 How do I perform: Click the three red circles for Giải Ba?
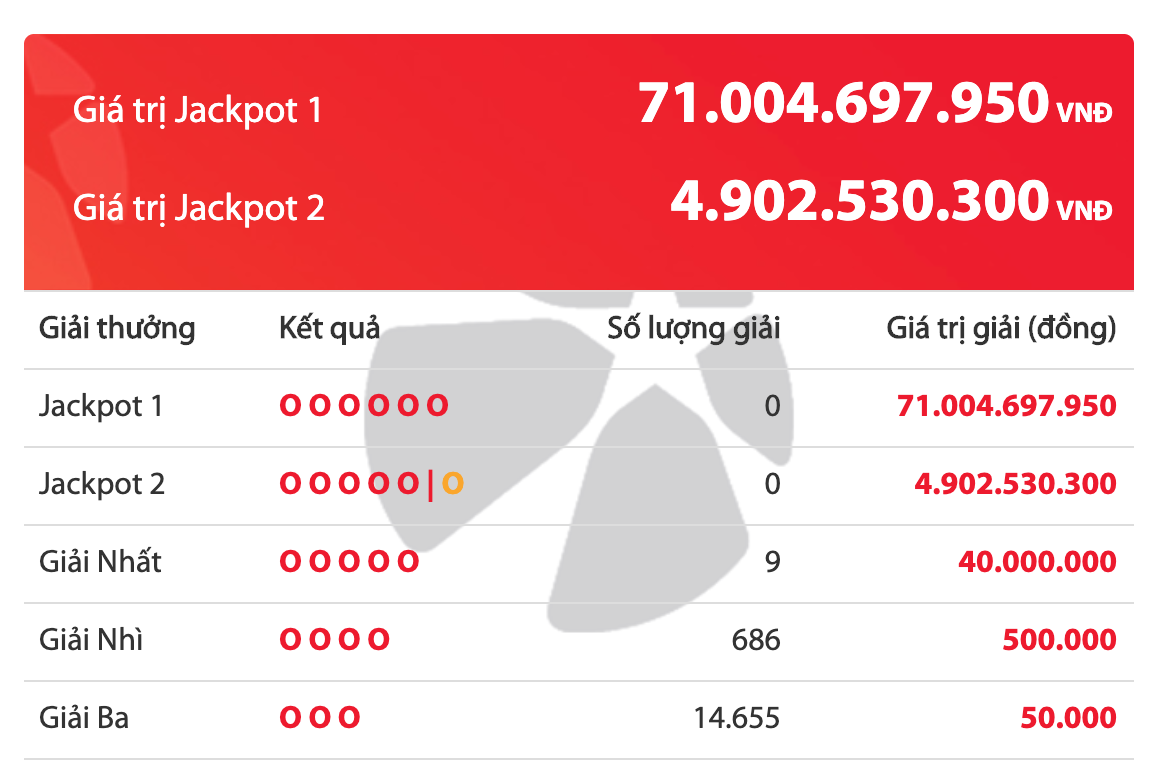[319, 718]
